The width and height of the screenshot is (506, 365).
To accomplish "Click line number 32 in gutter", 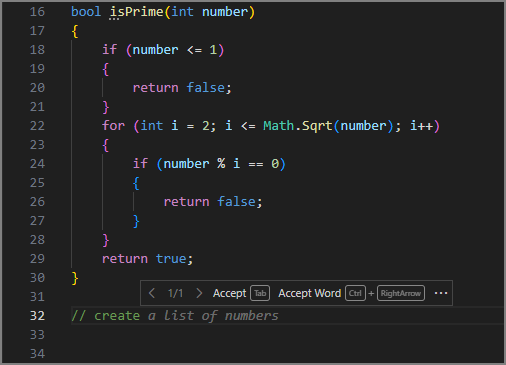I will [37, 316].
